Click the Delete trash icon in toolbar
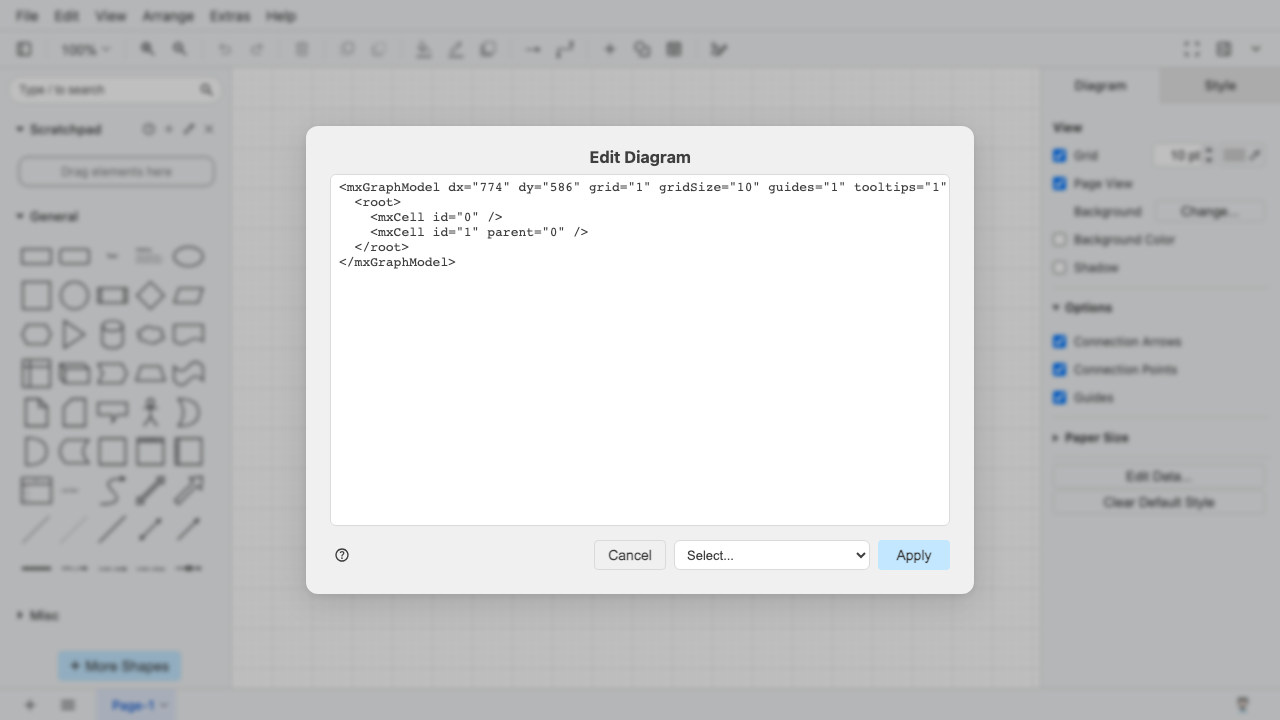This screenshot has height=720, width=1280. (x=302, y=49)
